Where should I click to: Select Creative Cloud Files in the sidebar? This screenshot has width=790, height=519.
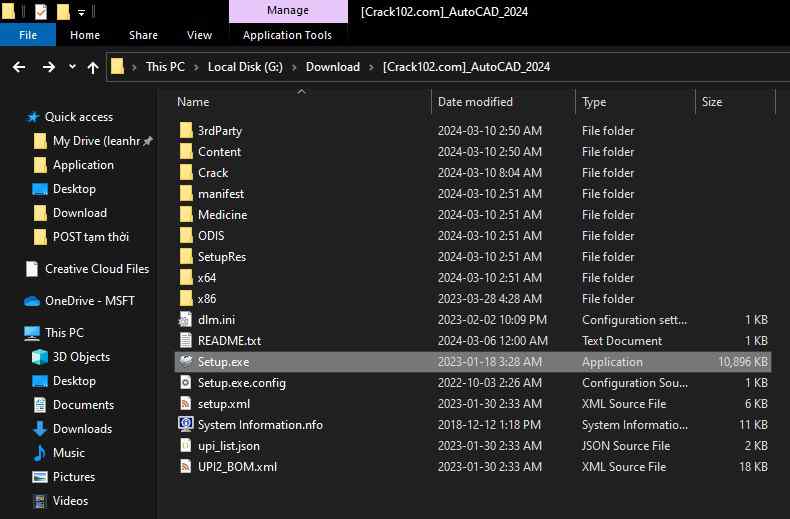point(96,269)
